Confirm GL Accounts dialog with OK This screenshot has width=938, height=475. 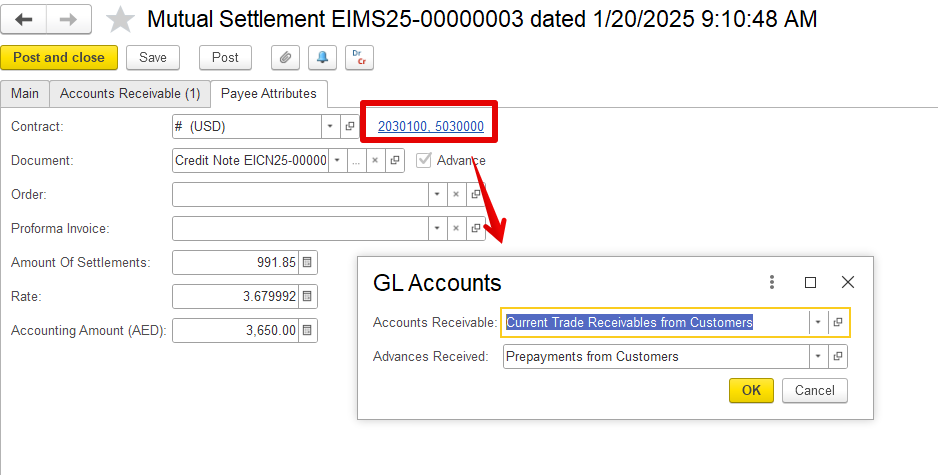[751, 391]
